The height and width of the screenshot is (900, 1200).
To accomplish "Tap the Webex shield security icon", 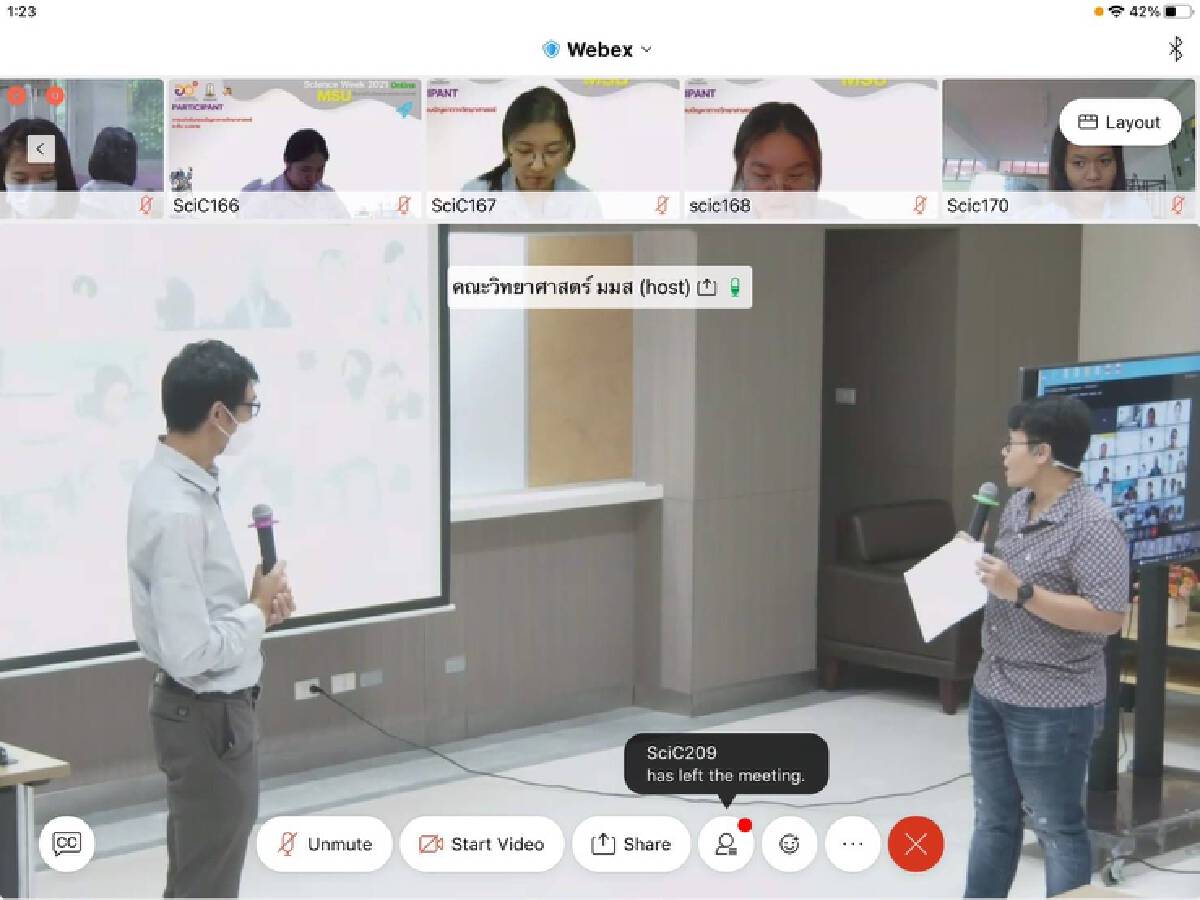I will (x=550, y=49).
